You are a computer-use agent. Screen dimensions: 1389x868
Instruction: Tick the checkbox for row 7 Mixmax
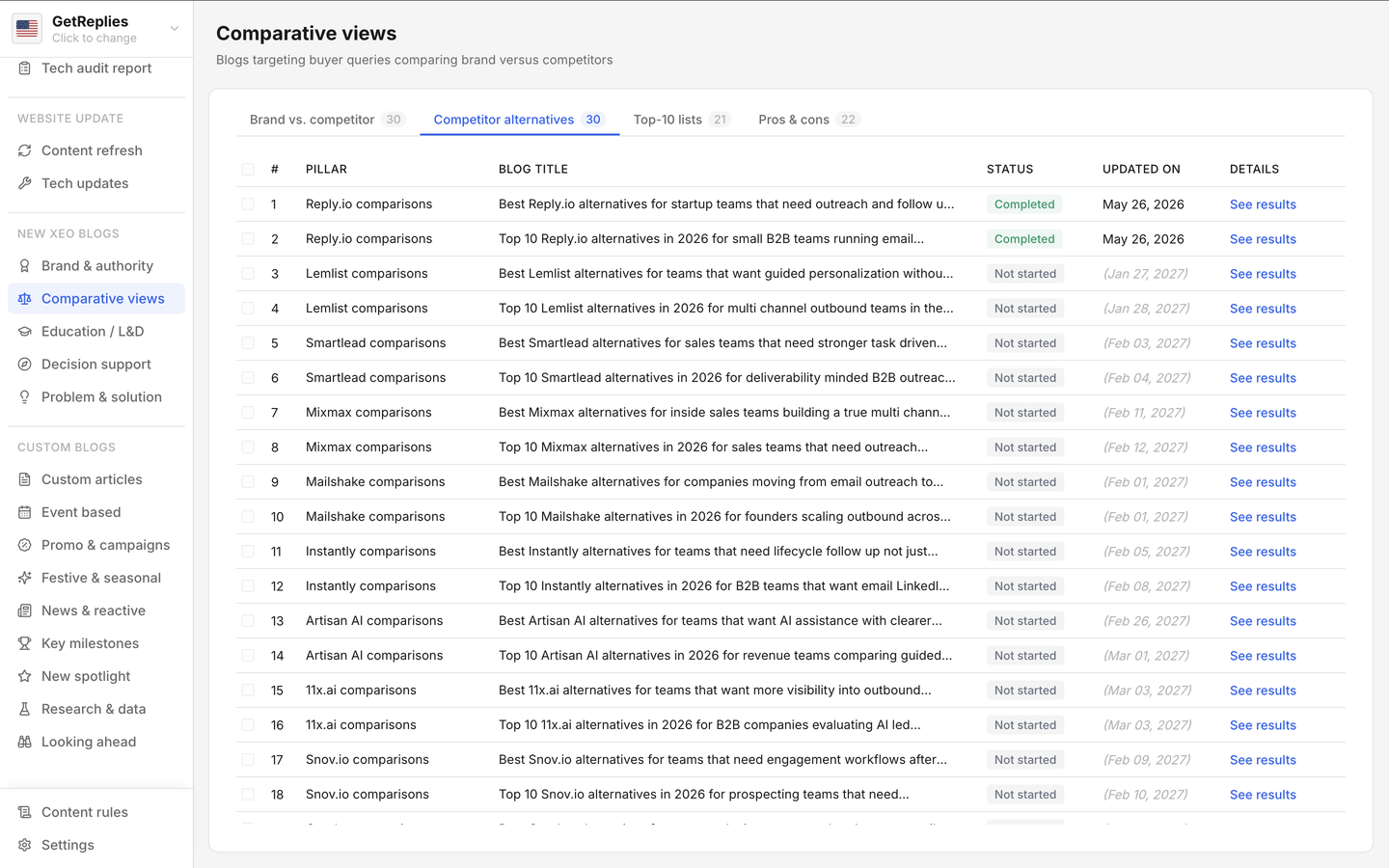pos(248,413)
